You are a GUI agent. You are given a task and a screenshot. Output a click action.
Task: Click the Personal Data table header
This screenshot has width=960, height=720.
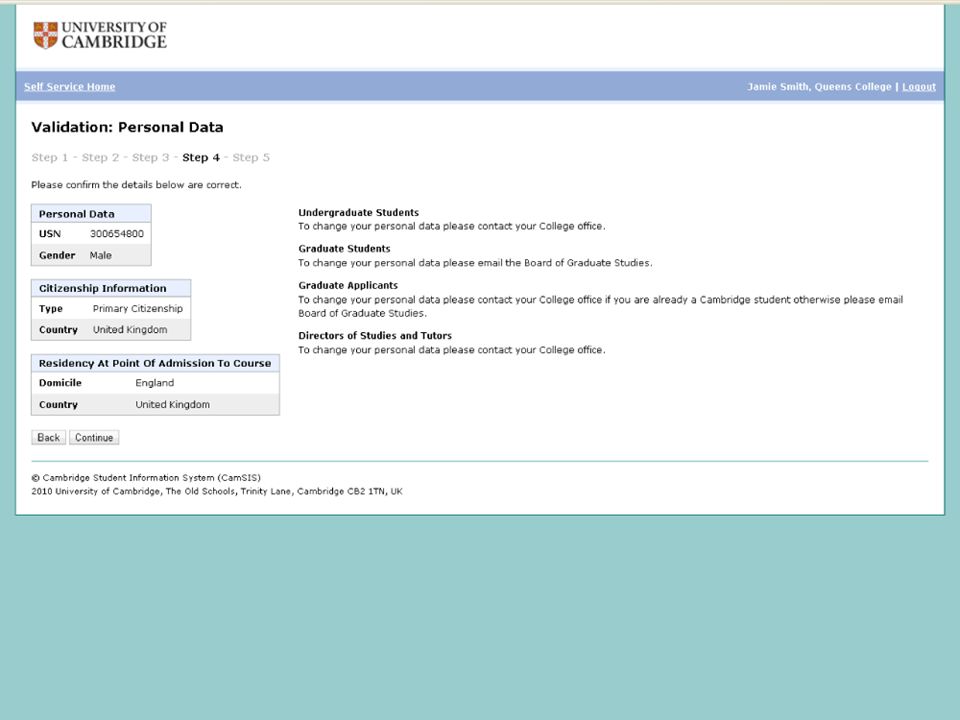[91, 214]
